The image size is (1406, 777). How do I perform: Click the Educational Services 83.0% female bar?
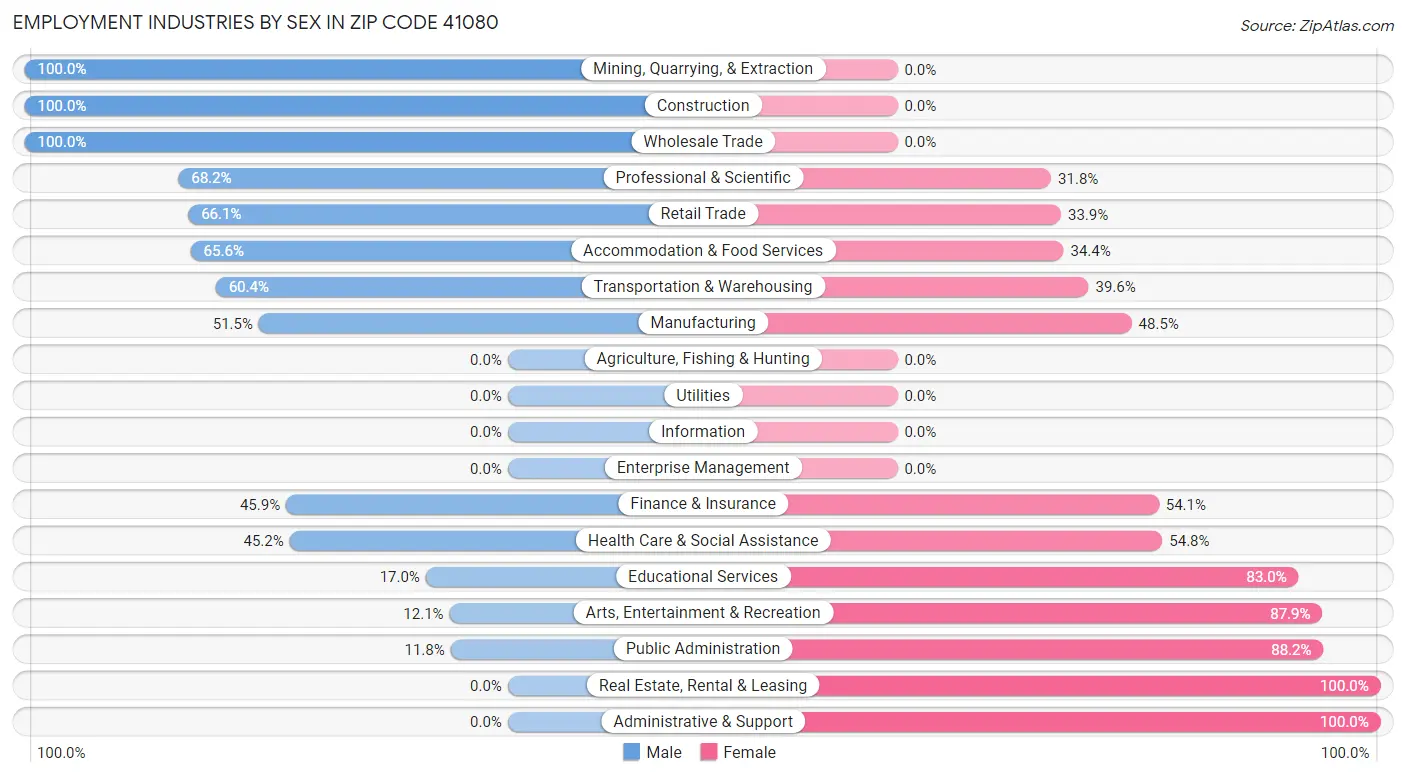tap(1040, 577)
